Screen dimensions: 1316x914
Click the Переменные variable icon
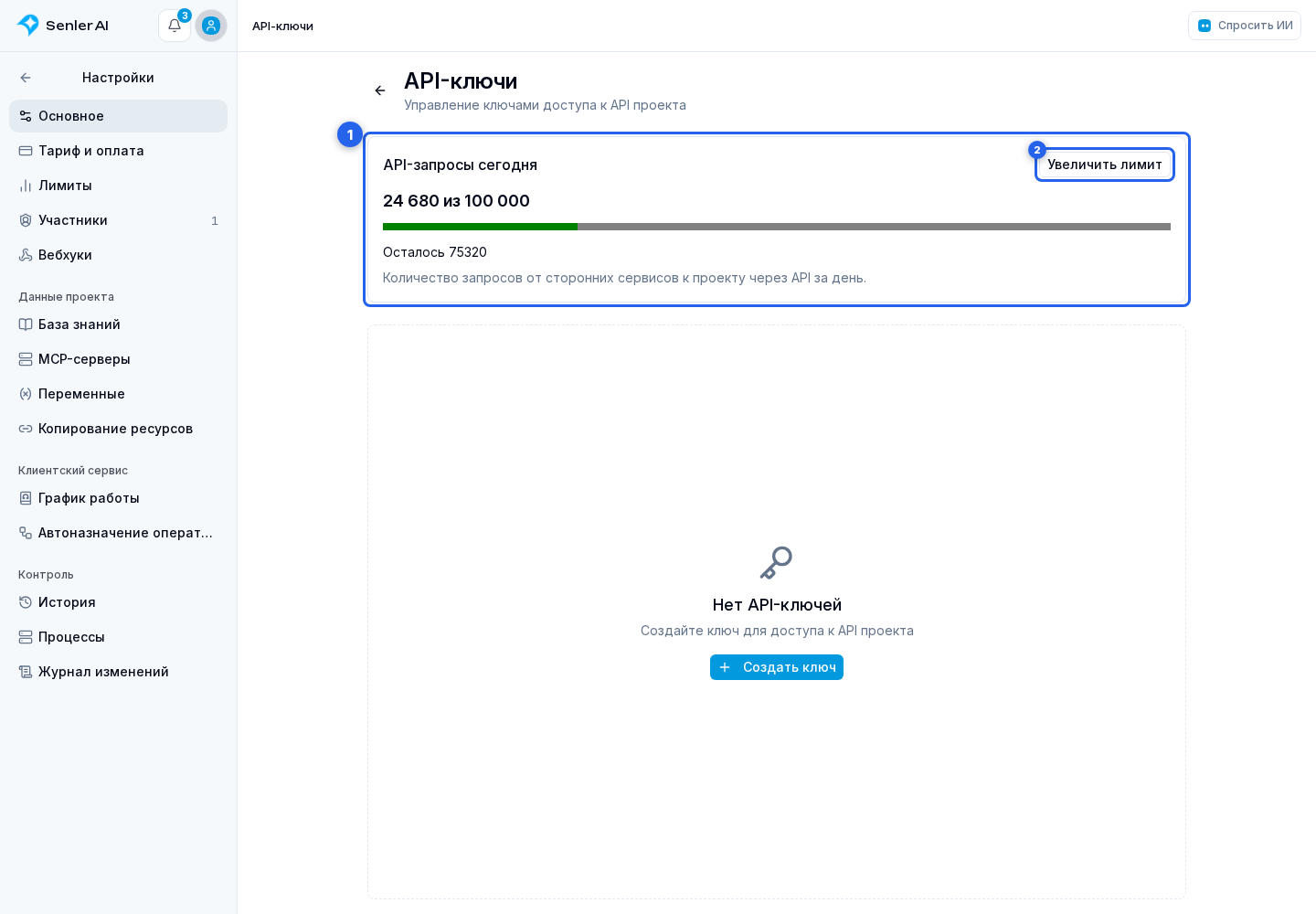pyautogui.click(x=26, y=394)
